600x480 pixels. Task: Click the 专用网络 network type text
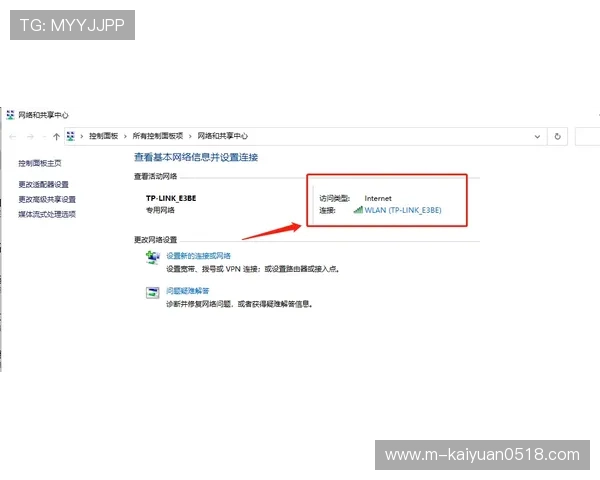click(160, 210)
